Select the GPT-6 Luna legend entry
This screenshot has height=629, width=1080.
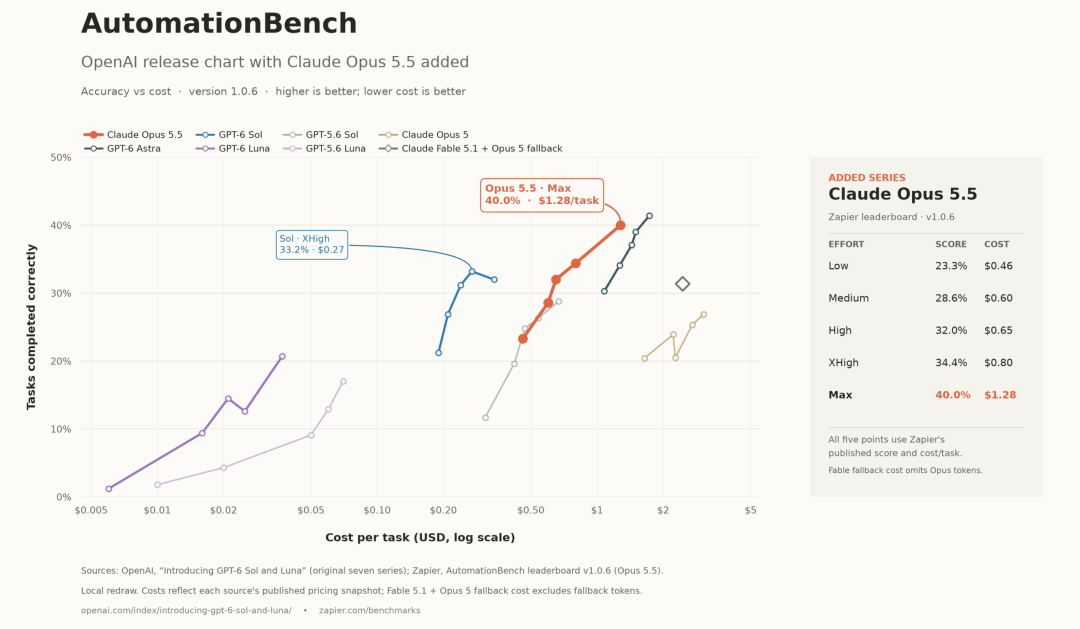[232, 149]
